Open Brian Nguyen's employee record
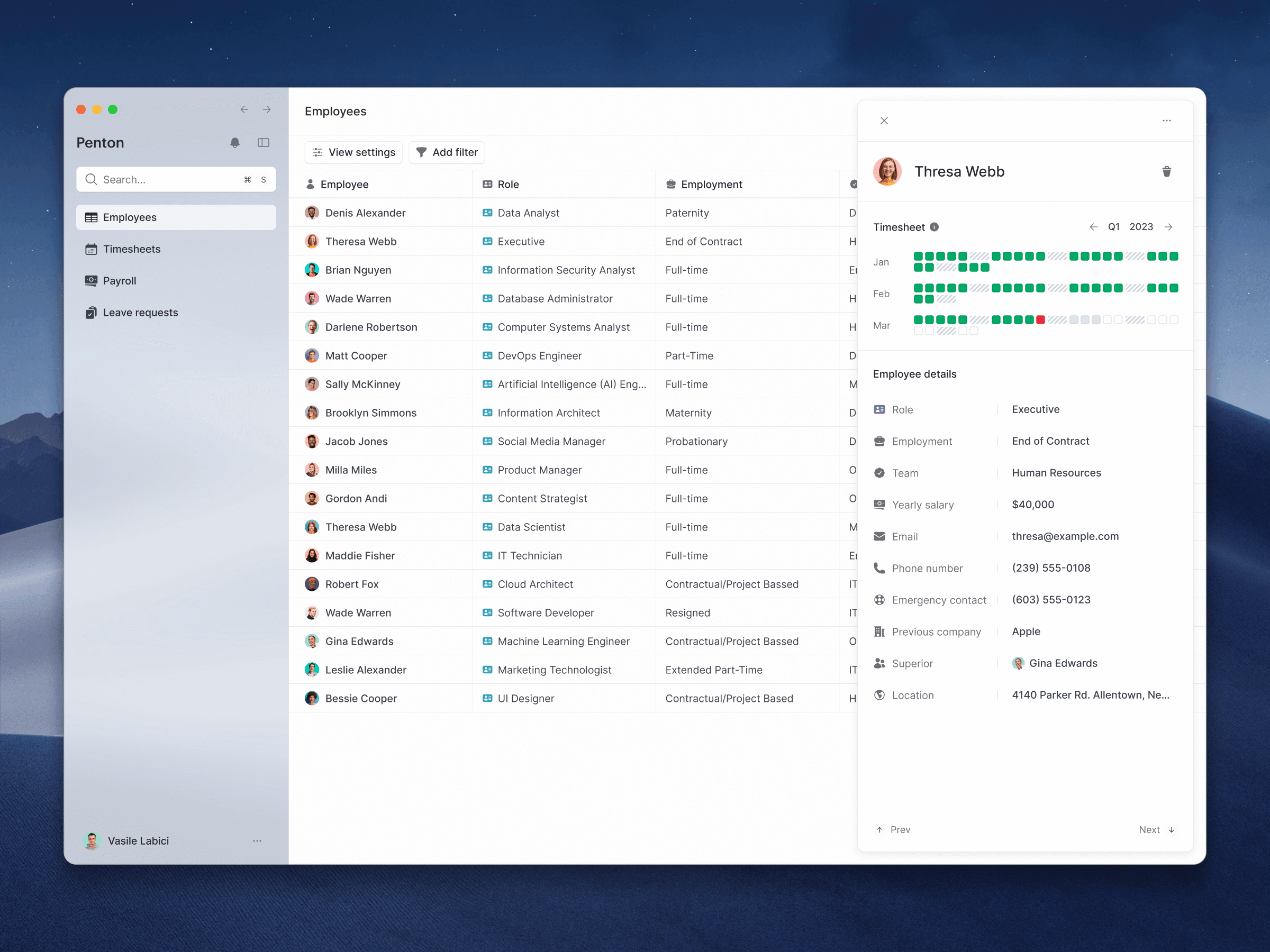 coord(358,270)
